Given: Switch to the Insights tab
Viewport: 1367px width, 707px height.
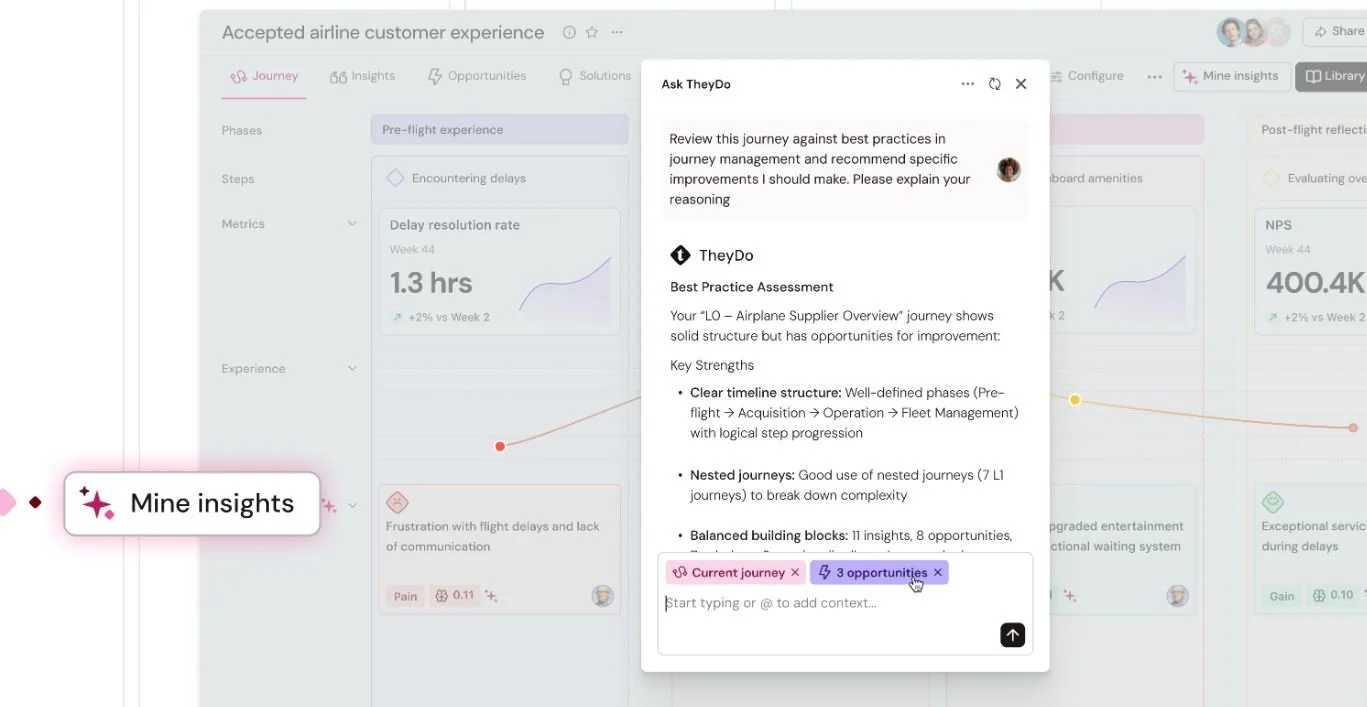Looking at the screenshot, I should click(x=362, y=76).
